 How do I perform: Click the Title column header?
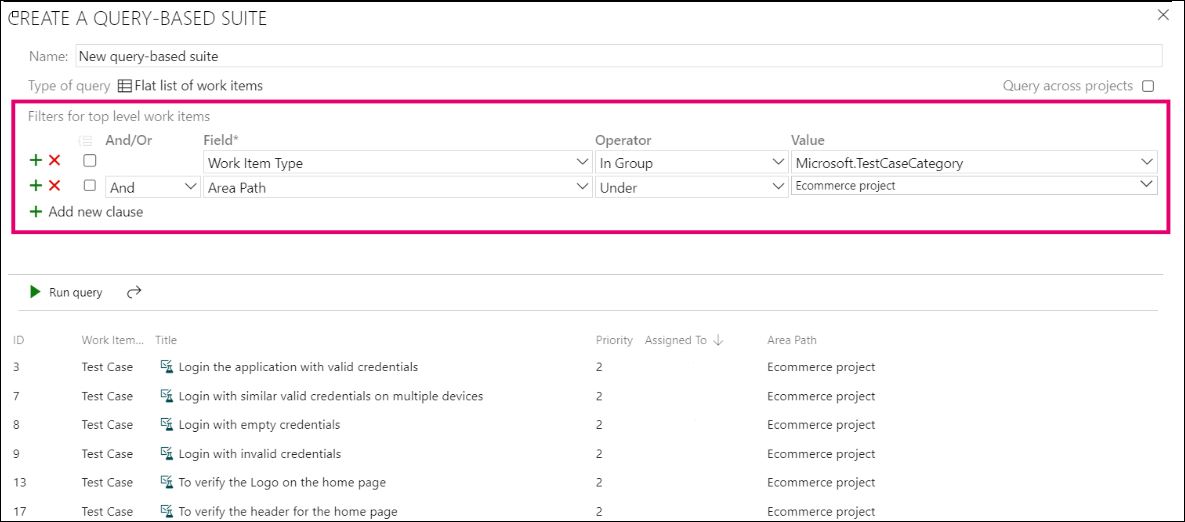click(166, 340)
